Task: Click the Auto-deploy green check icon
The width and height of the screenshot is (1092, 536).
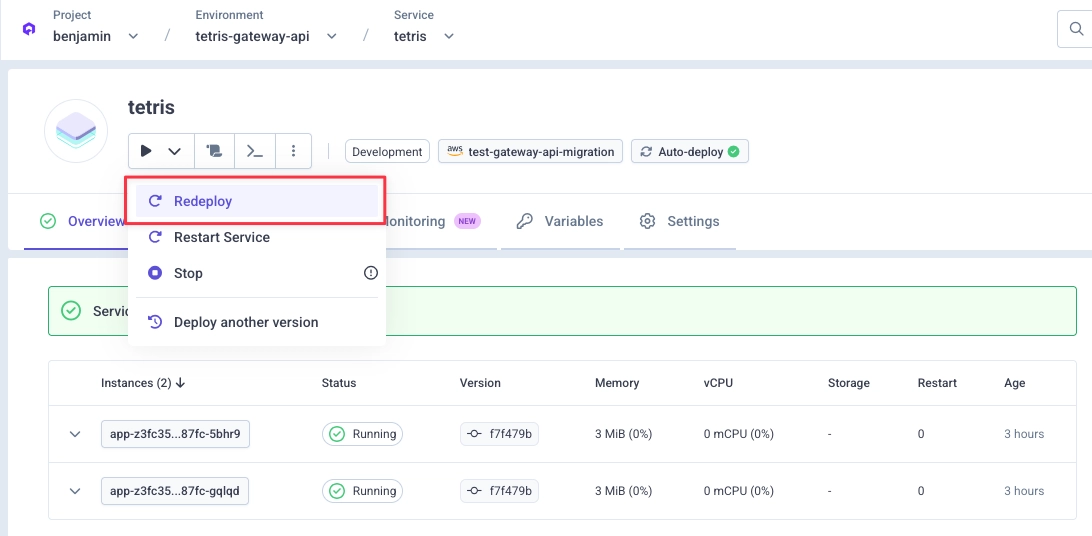Action: [x=733, y=152]
